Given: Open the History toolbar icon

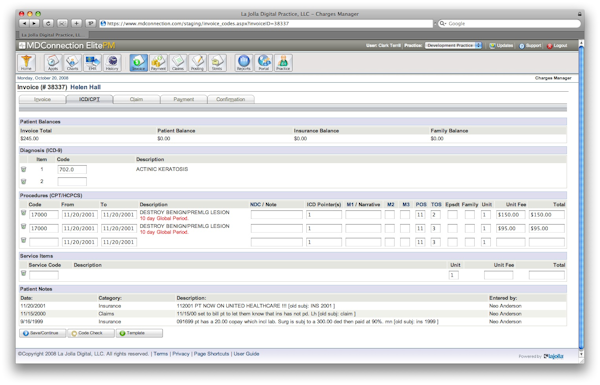Looking at the screenshot, I should [x=112, y=63].
